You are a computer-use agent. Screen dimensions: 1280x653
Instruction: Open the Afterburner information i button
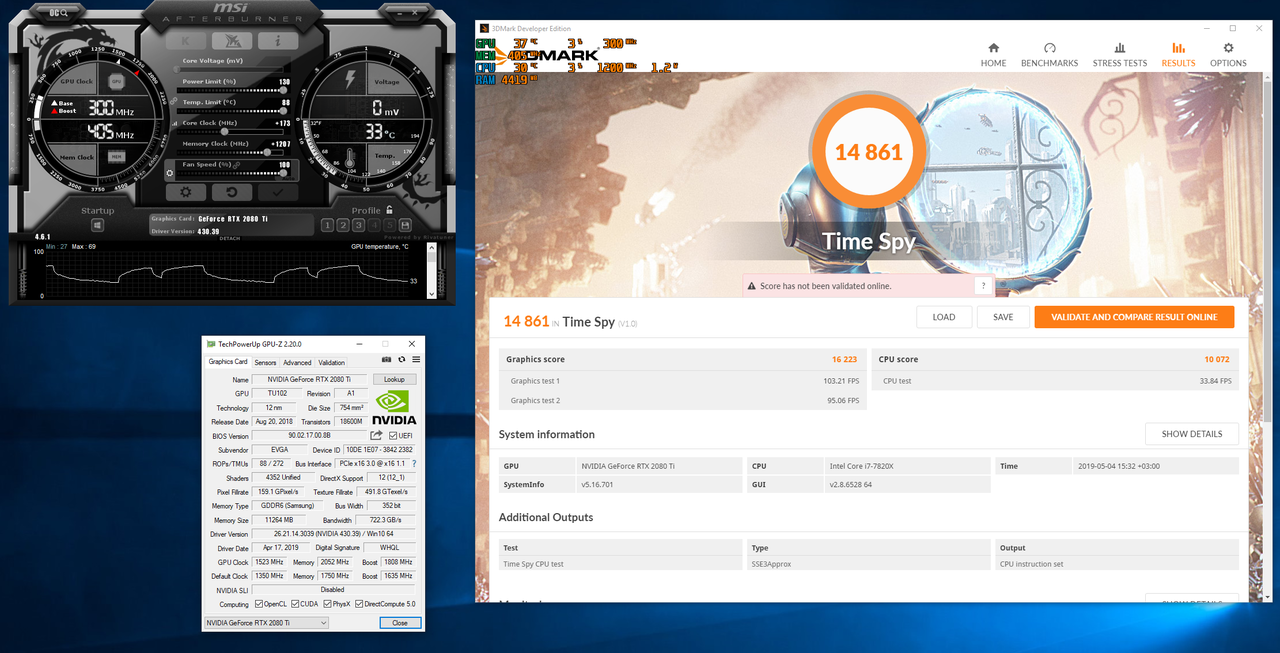coord(278,41)
